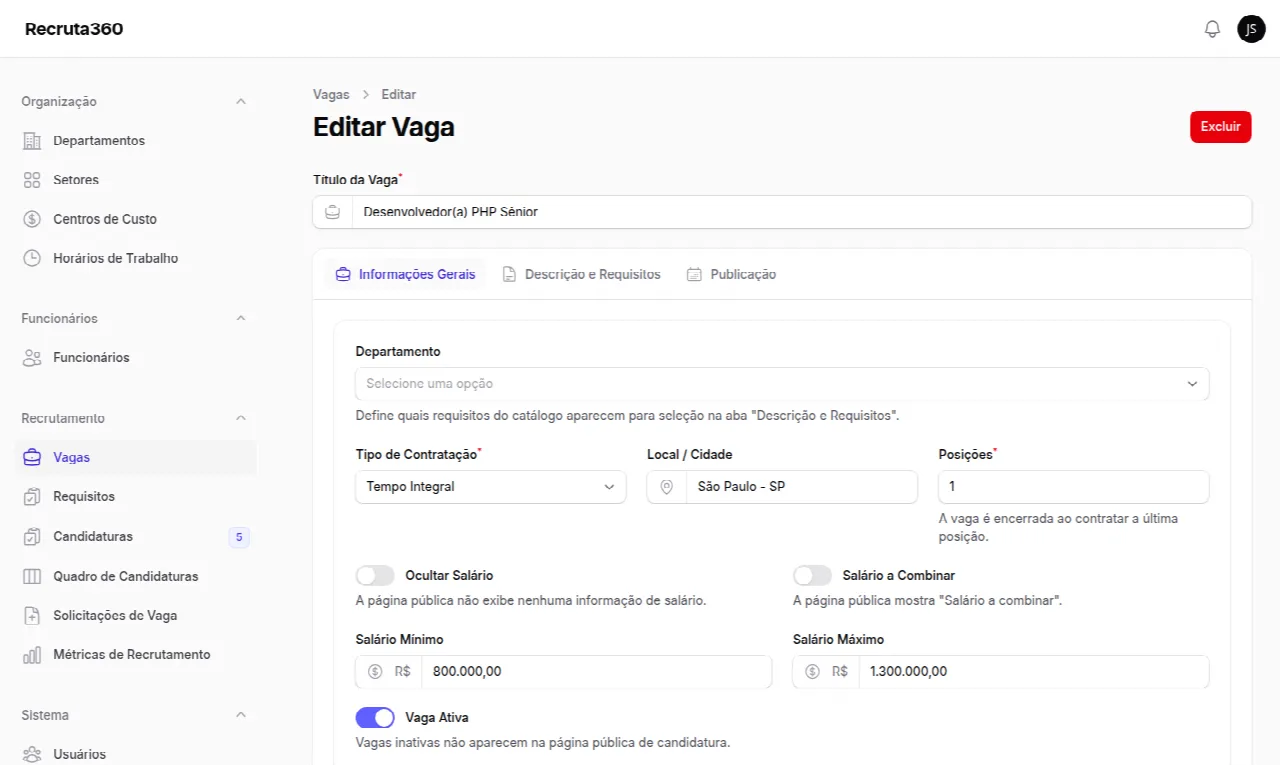Click the Requisitos clipboard icon

[x=32, y=497]
